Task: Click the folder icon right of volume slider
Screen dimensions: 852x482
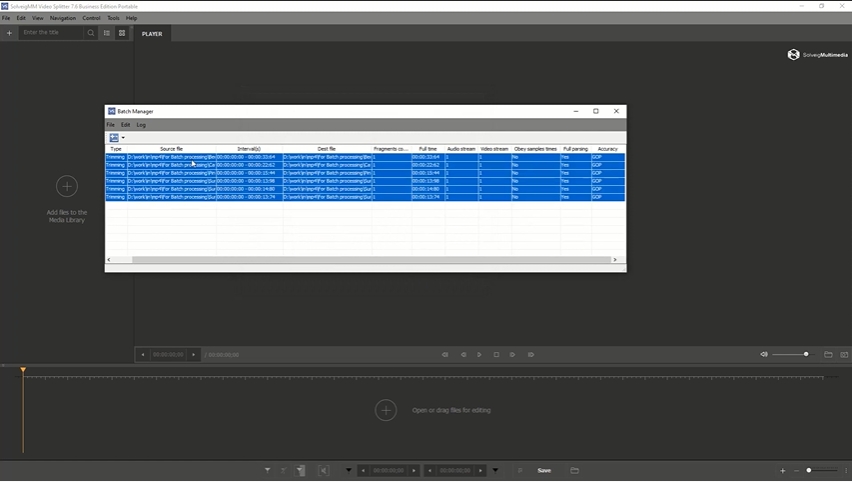Action: pyautogui.click(x=828, y=354)
